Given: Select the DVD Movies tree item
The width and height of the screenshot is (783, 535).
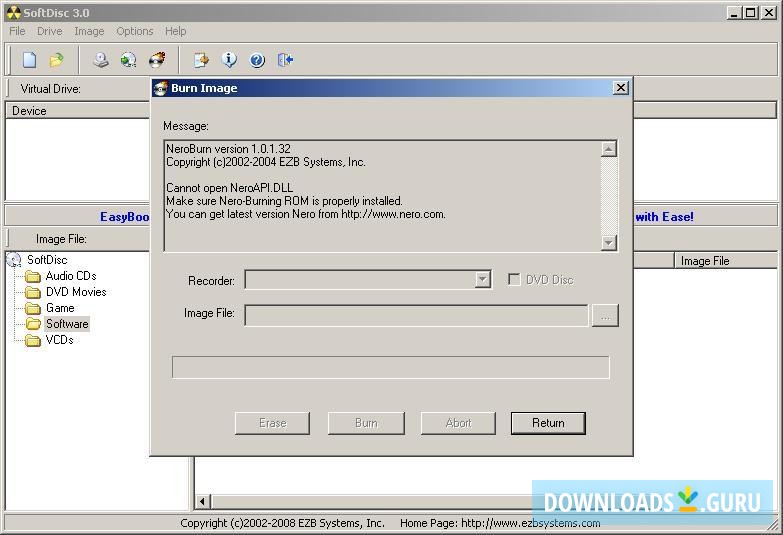Looking at the screenshot, I should point(76,292).
